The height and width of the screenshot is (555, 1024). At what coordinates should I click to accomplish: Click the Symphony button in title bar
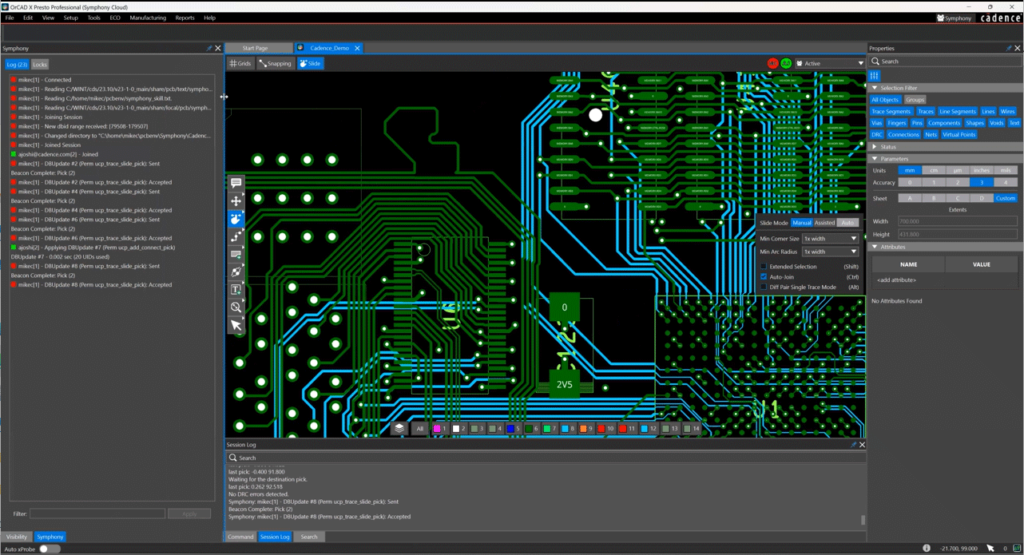coord(954,18)
